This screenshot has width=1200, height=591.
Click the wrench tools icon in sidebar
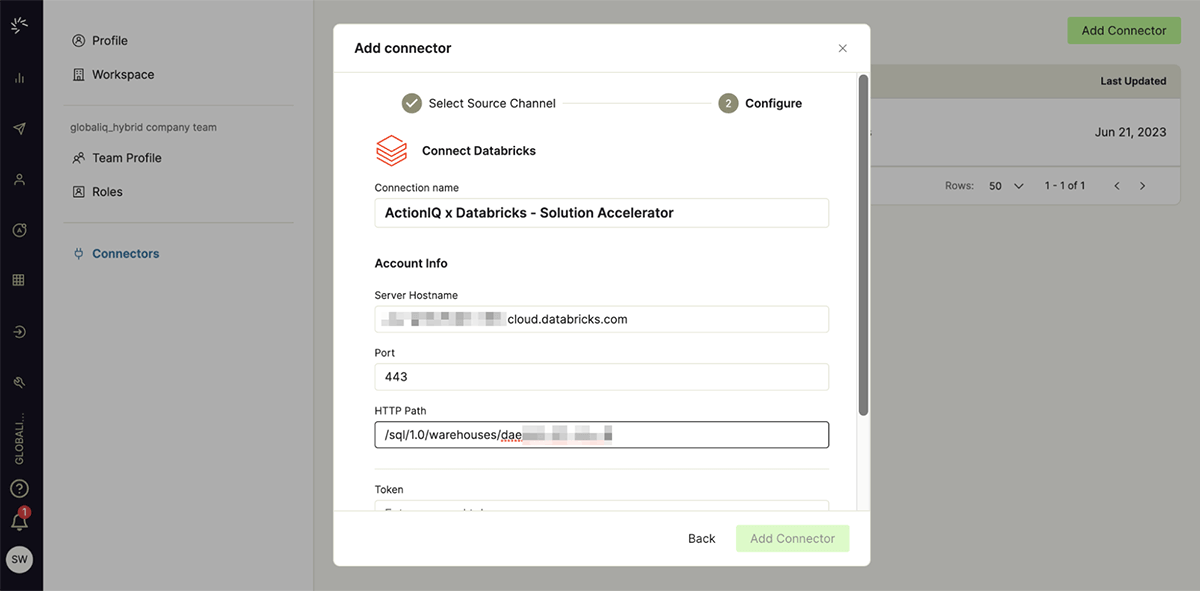click(19, 382)
